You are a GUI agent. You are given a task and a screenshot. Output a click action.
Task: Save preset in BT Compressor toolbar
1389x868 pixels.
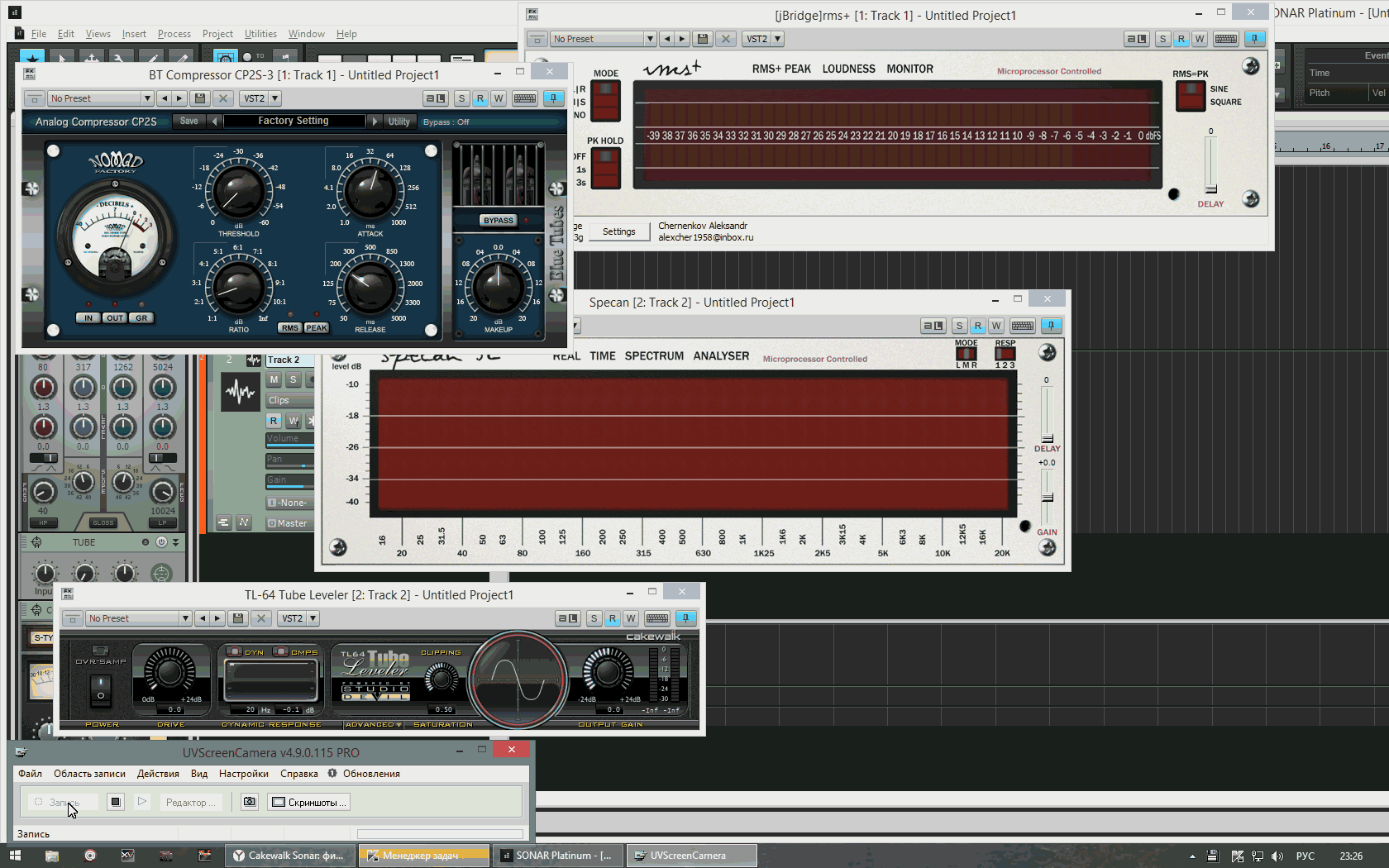point(199,98)
